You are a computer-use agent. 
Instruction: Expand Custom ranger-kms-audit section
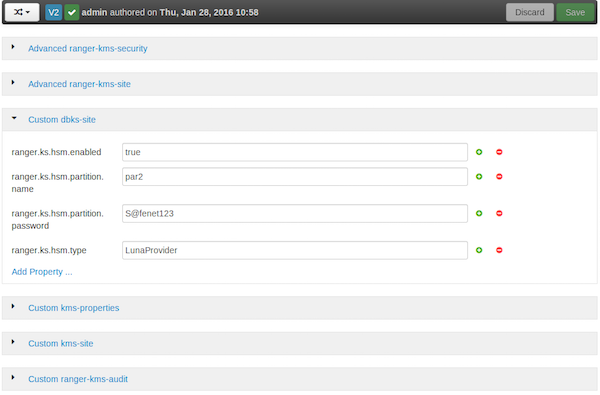(78, 379)
